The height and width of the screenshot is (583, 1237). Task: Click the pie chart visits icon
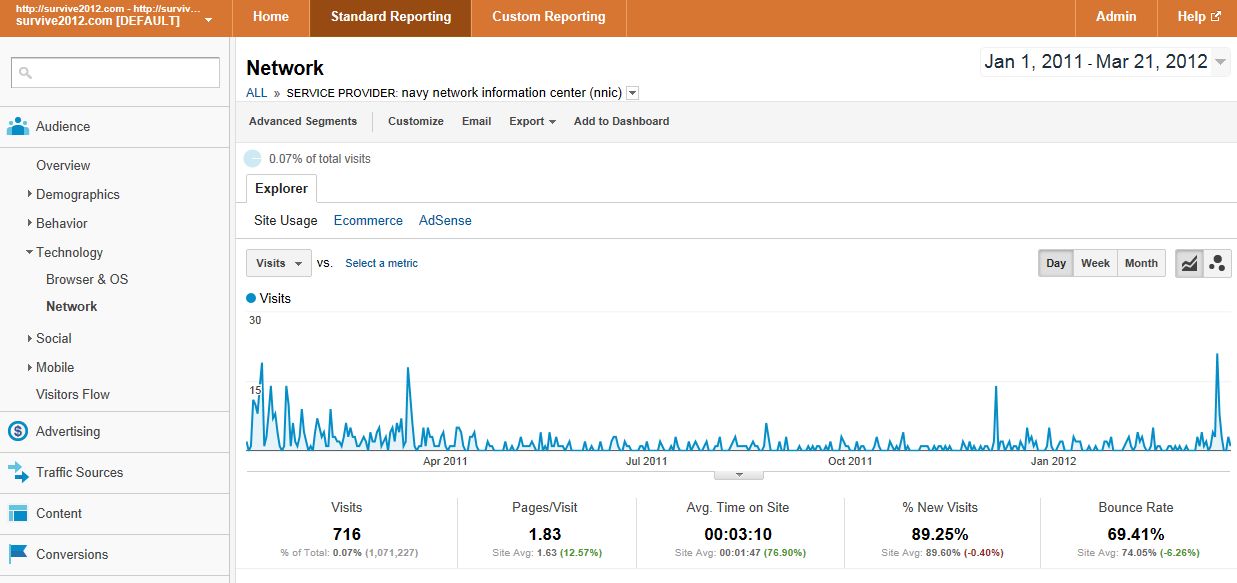click(253, 158)
